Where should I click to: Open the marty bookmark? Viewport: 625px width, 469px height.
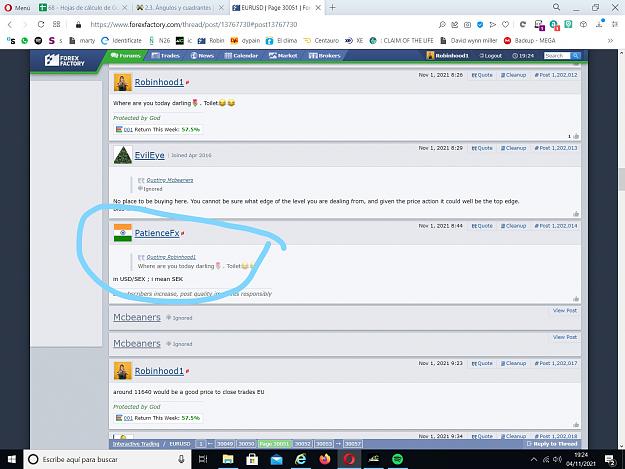point(83,41)
